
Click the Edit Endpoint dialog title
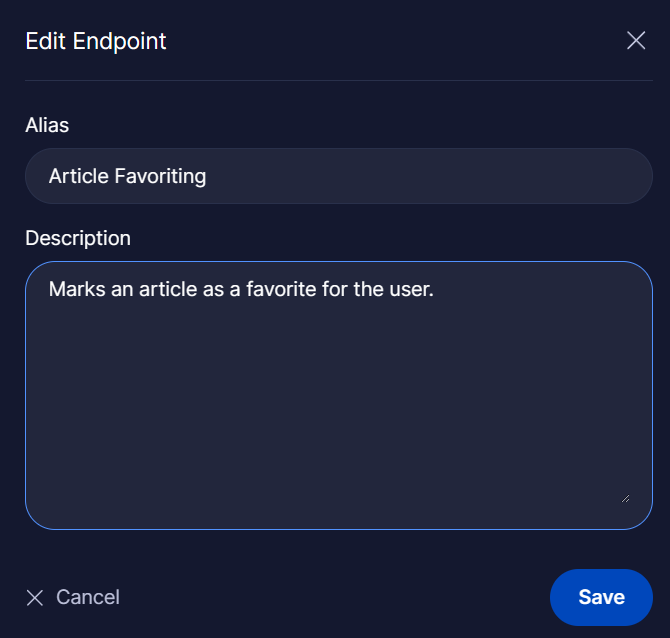click(96, 41)
